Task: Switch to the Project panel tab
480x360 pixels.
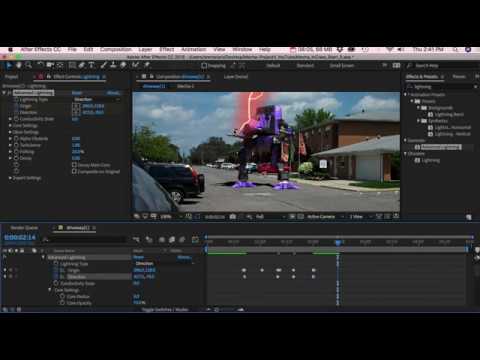Action: (x=11, y=77)
